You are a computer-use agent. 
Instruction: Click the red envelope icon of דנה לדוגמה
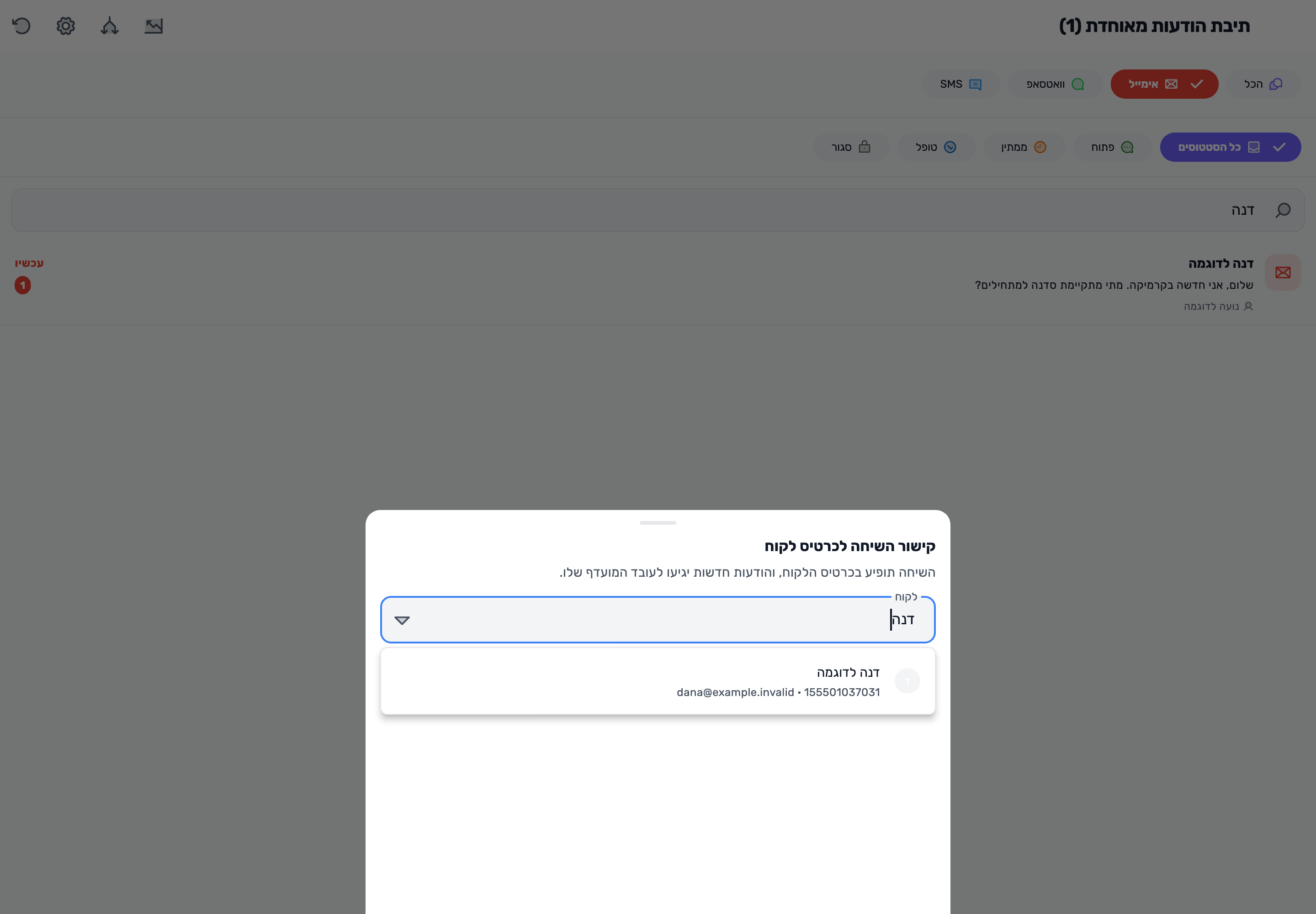1283,272
